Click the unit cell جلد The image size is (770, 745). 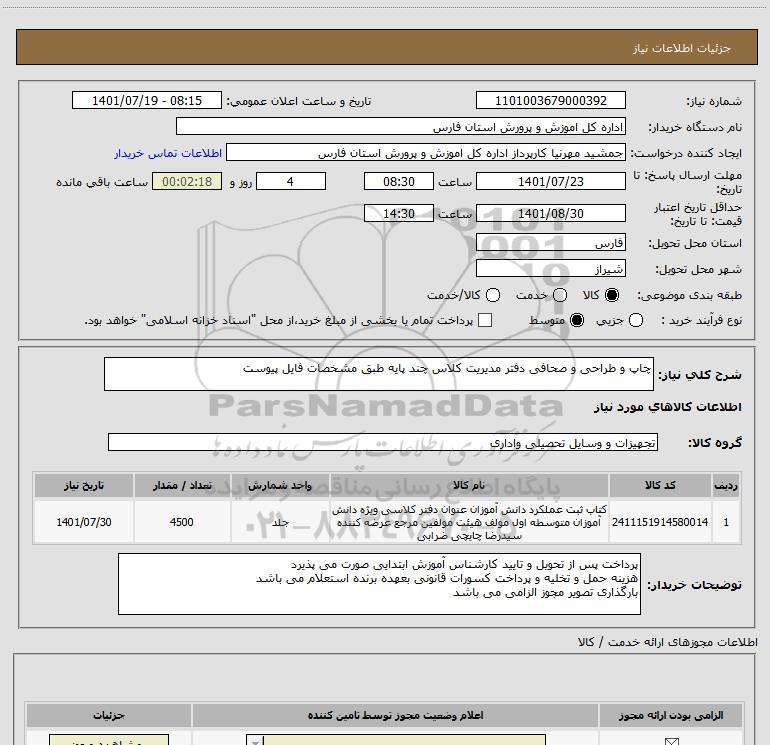coord(280,522)
